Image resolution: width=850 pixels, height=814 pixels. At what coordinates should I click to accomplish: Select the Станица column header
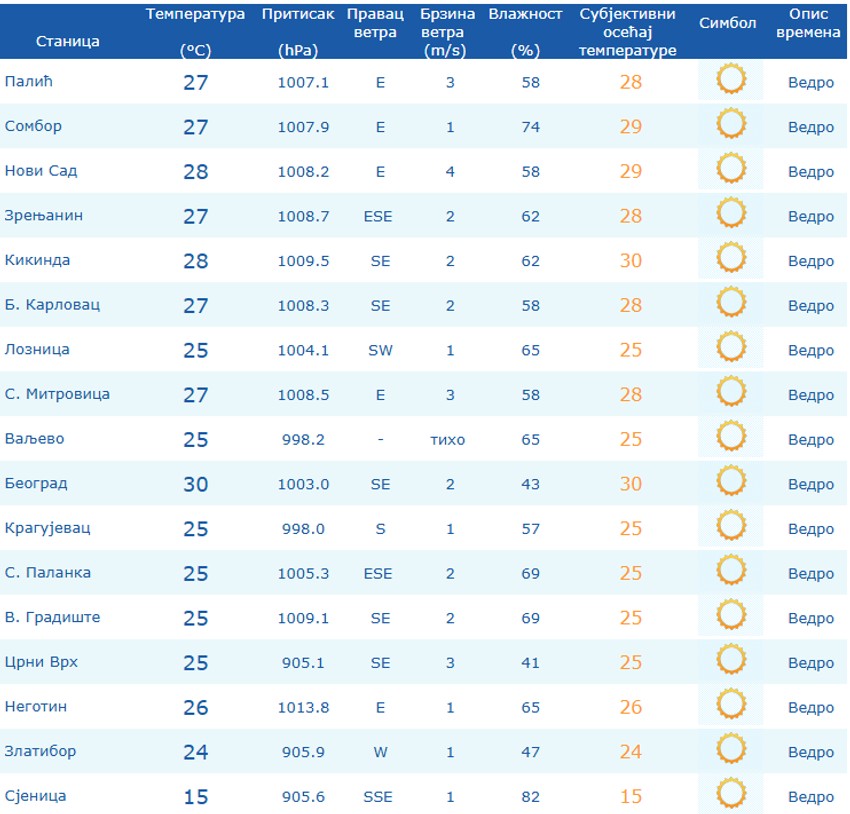pyautogui.click(x=68, y=41)
